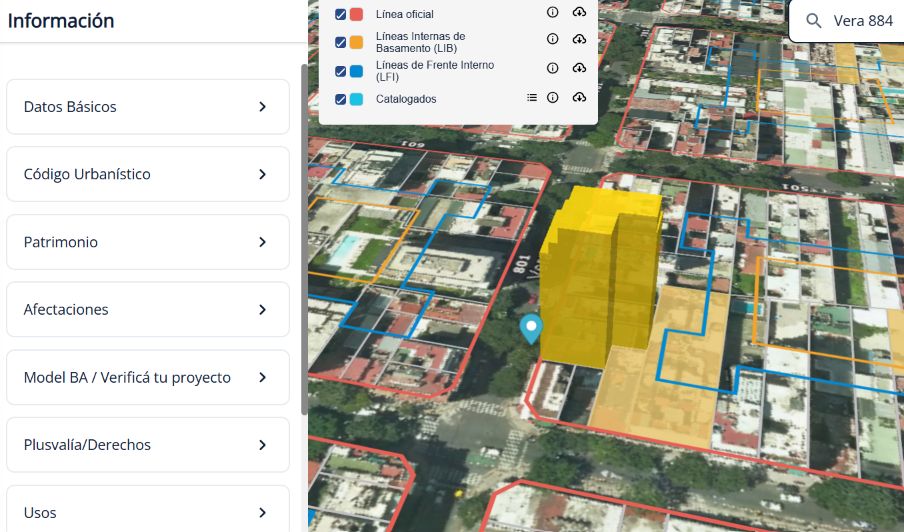
Task: Select the yellow 3D building volume
Action: [x=600, y=277]
